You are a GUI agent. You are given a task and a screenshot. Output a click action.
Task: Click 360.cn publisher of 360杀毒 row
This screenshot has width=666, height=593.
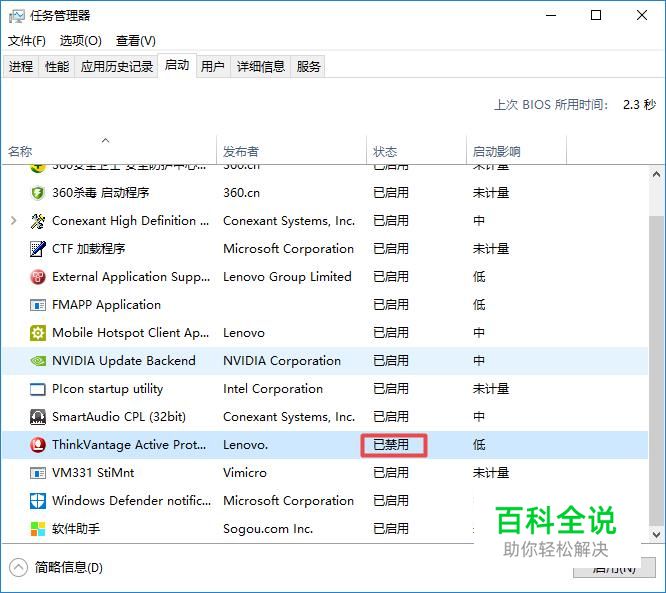pos(241,193)
